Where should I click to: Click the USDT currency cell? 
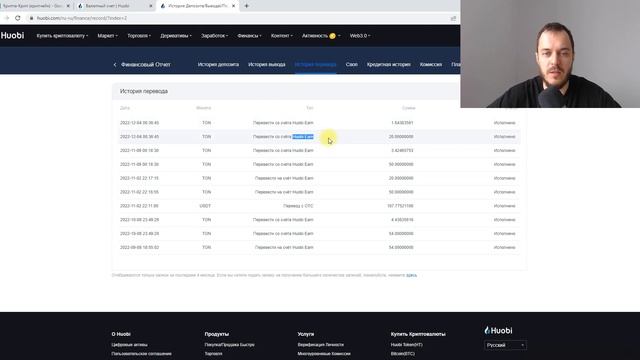tap(205, 206)
